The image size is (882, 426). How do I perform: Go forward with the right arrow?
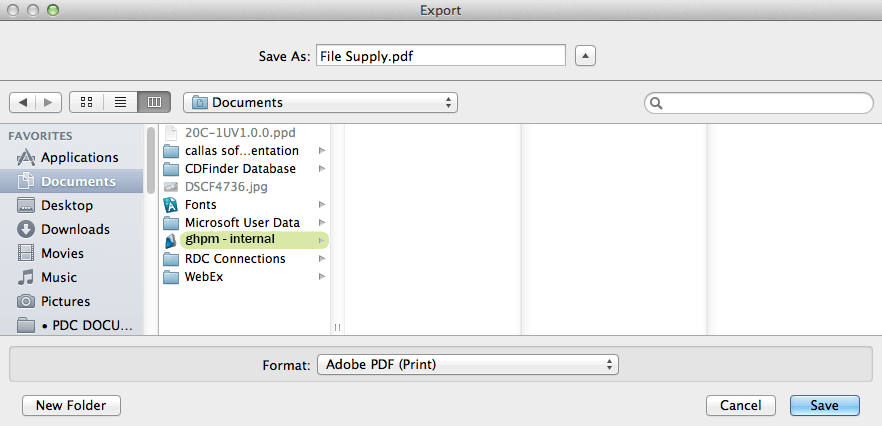(49, 102)
